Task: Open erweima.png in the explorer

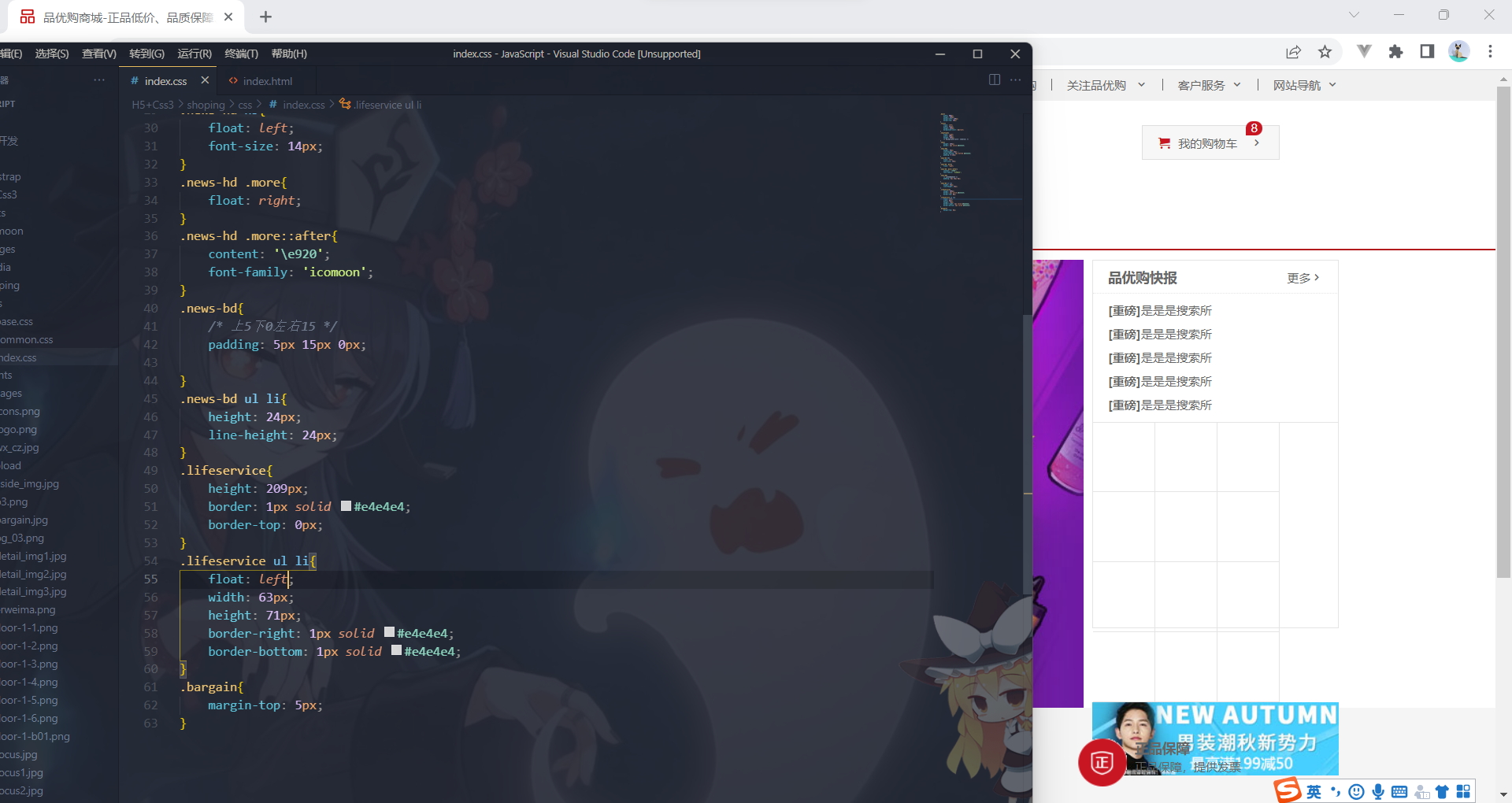Action: (28, 609)
